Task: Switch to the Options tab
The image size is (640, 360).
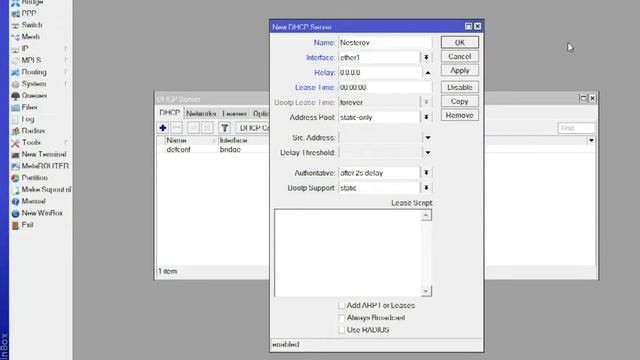Action: pos(260,113)
